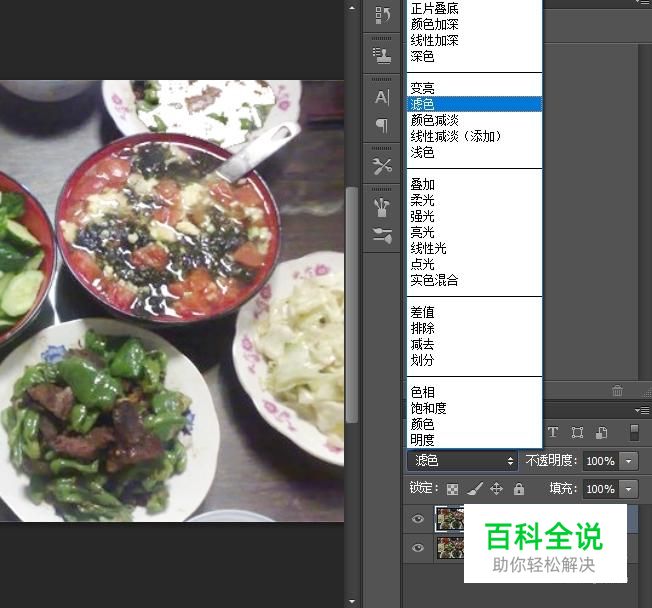Open the Clone Source panel icon
The height and width of the screenshot is (608, 652).
point(382,55)
